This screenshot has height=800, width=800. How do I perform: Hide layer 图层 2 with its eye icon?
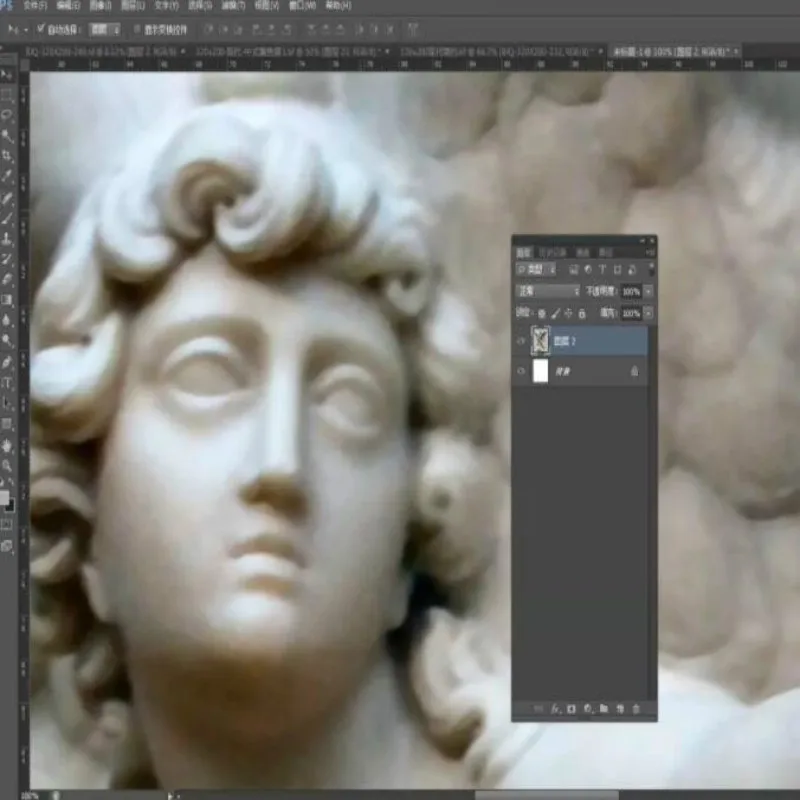(522, 341)
